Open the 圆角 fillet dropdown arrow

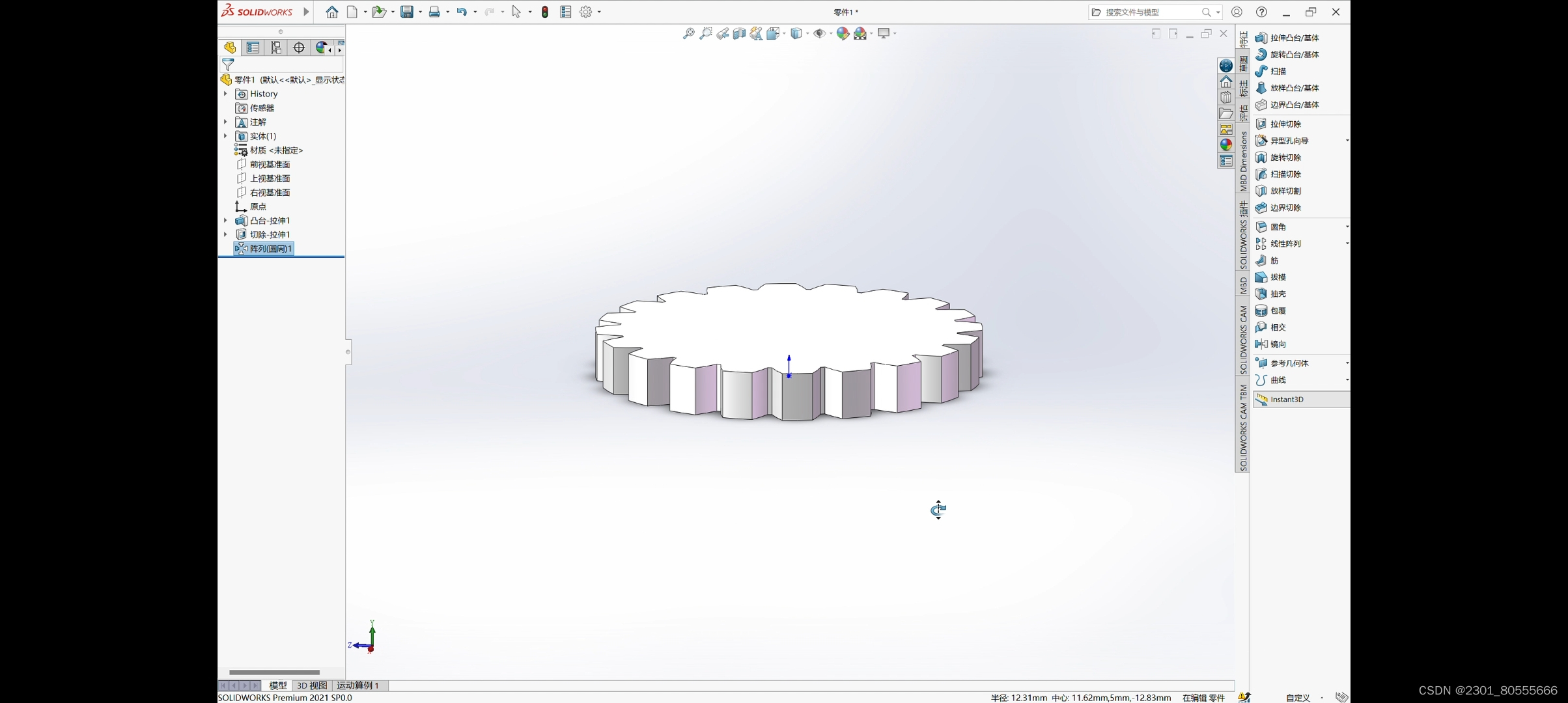[x=1347, y=227]
